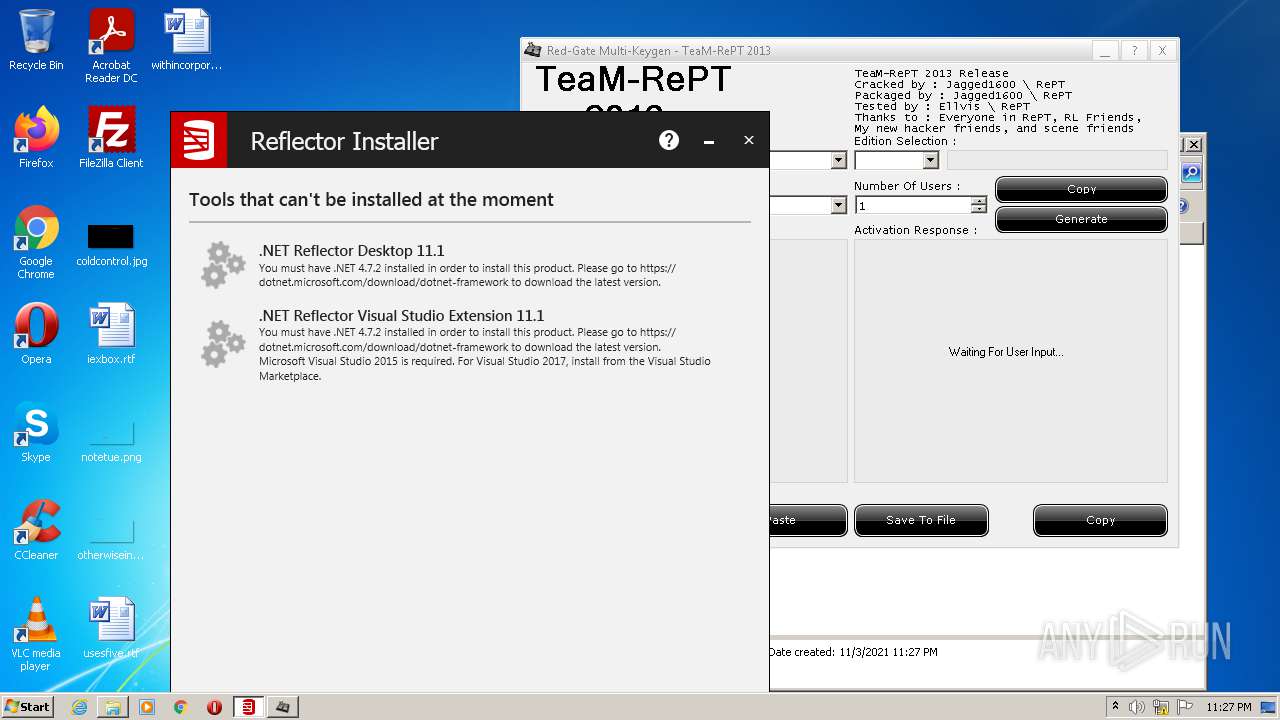Viewport: 1280px width, 720px height.
Task: Click the Redgate logo in the installer header
Action: [199, 140]
